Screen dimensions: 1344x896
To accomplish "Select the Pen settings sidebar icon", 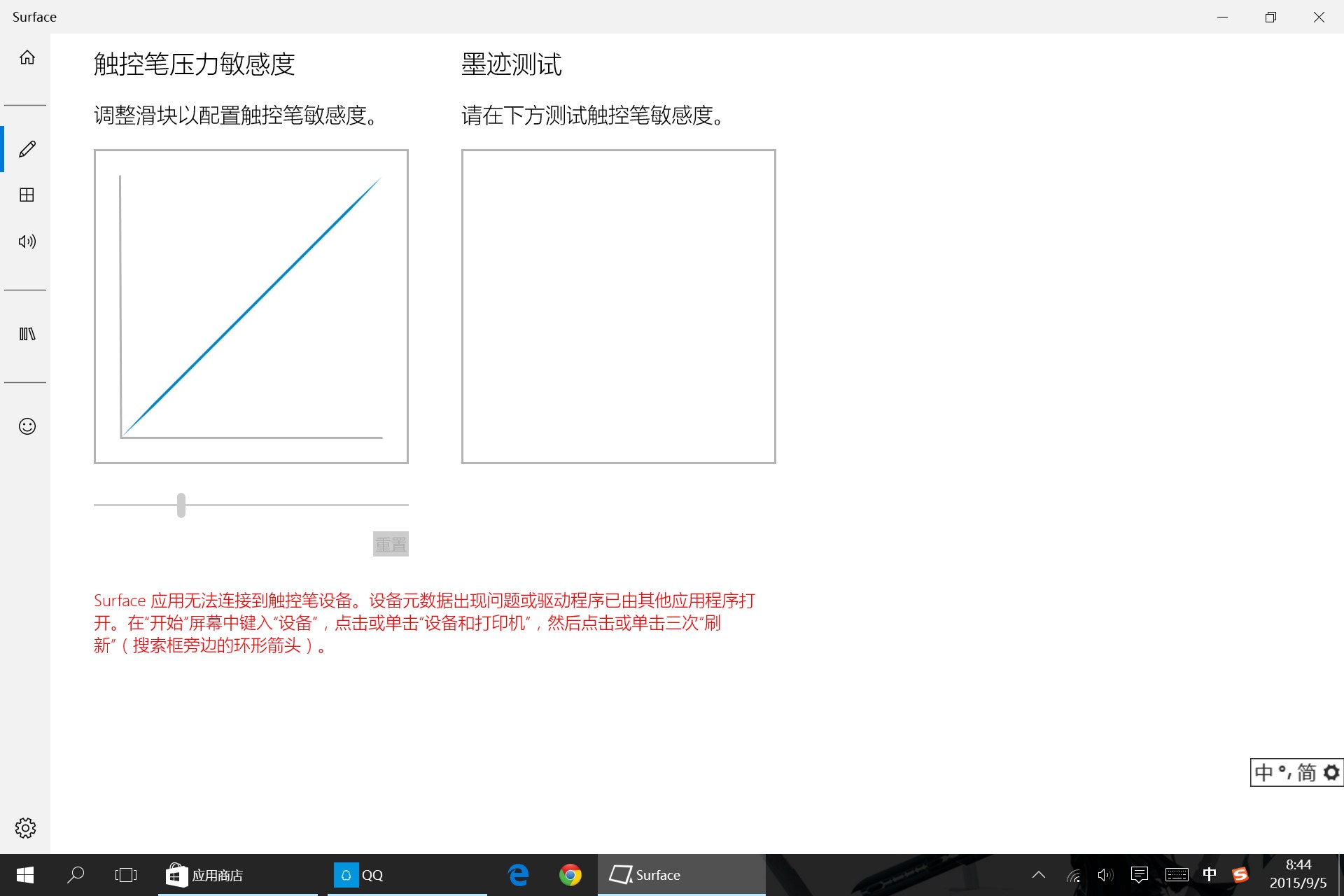I will [x=27, y=149].
